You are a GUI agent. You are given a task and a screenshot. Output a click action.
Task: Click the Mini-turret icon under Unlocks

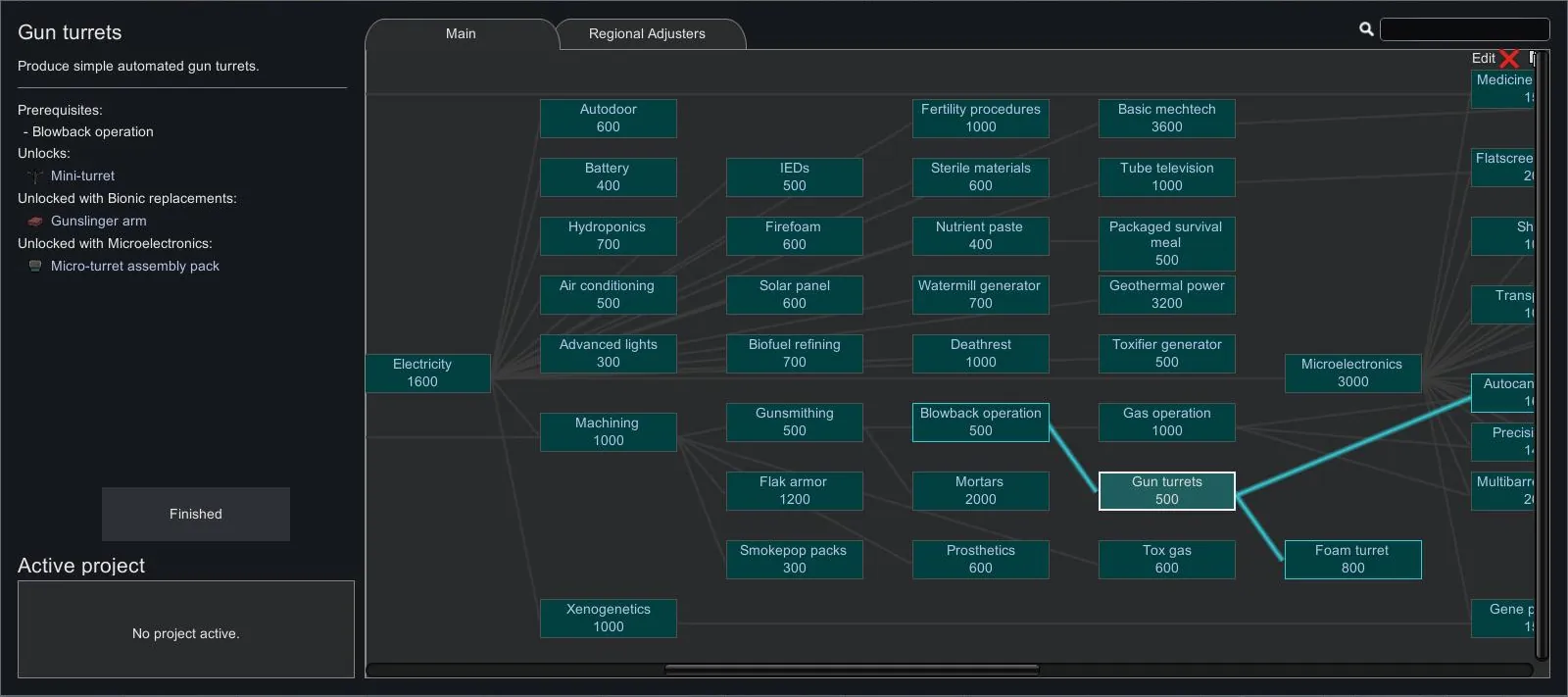35,176
